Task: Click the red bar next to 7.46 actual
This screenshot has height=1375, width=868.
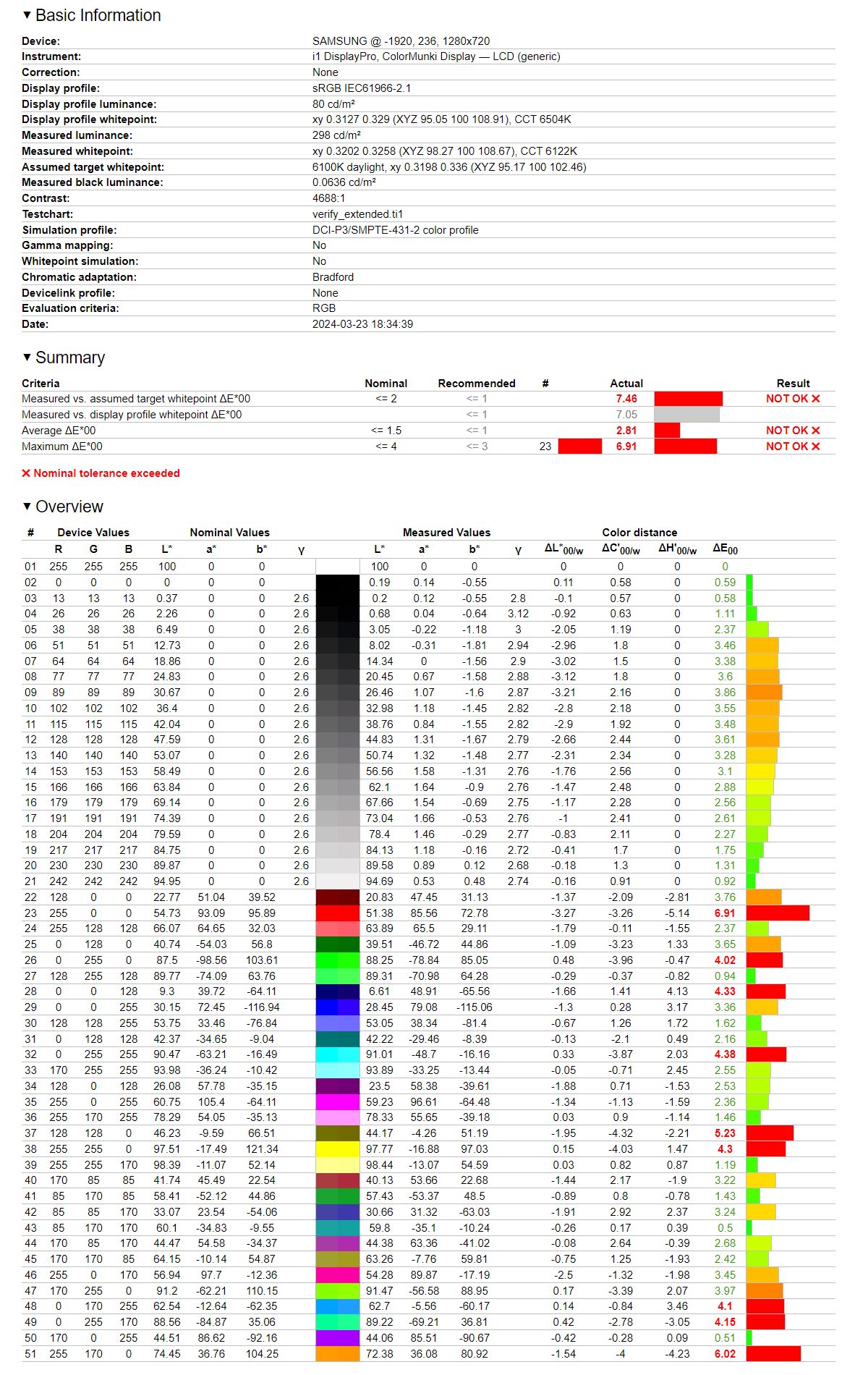Action: [689, 399]
